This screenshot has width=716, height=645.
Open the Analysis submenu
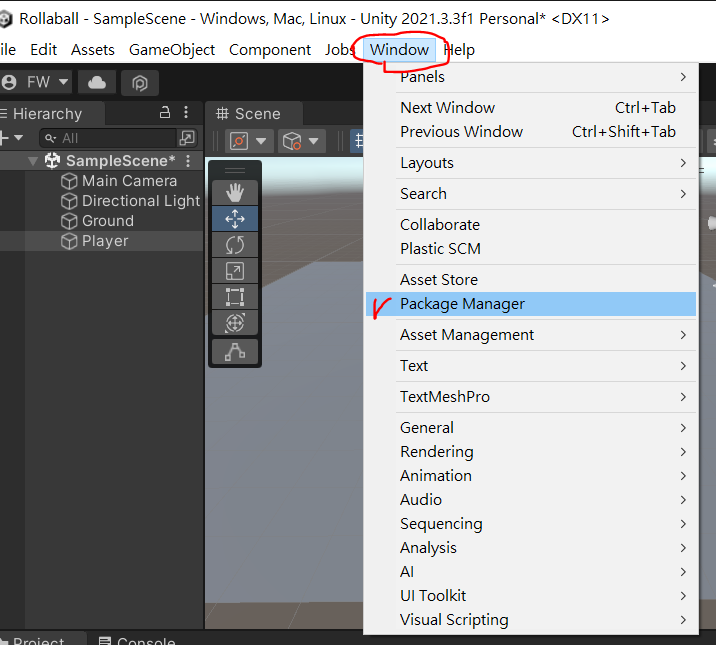point(531,548)
